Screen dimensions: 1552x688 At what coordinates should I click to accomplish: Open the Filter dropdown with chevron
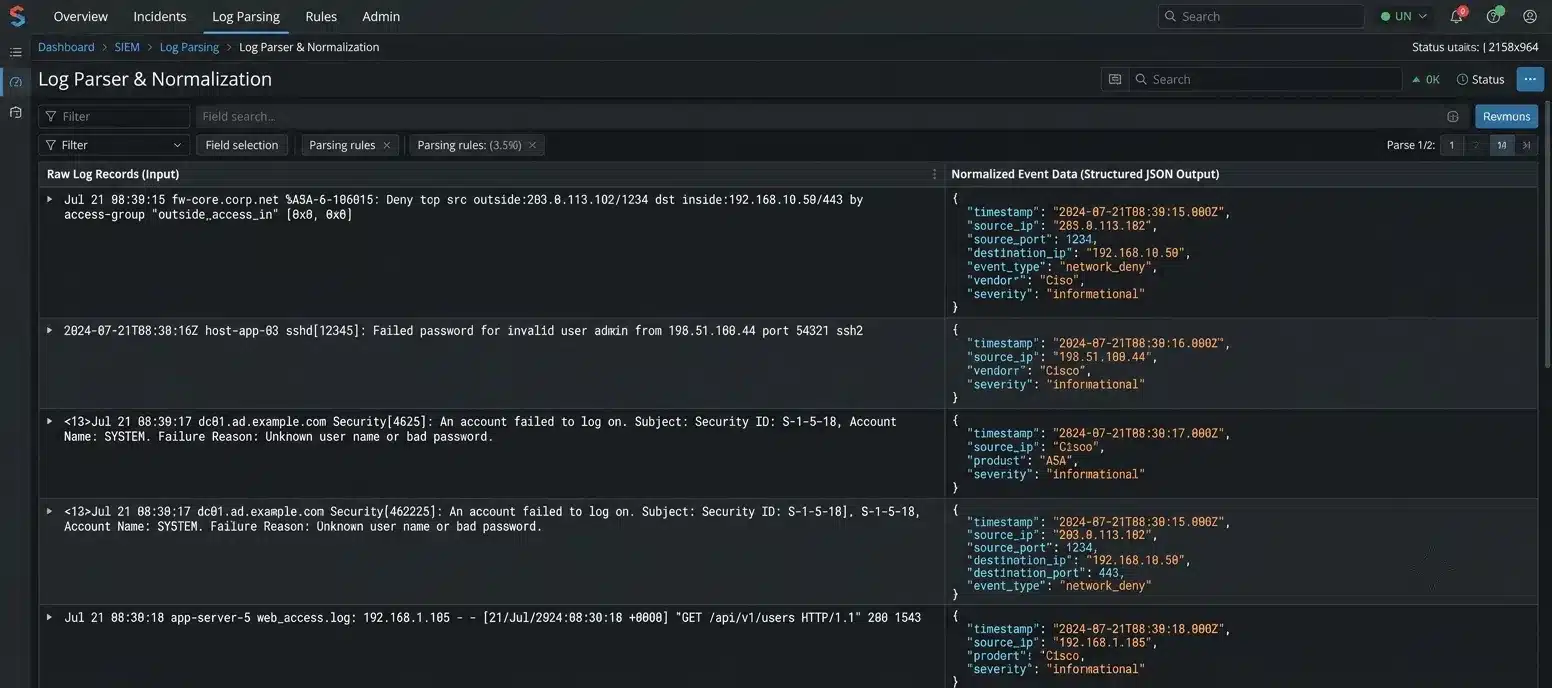click(x=114, y=145)
